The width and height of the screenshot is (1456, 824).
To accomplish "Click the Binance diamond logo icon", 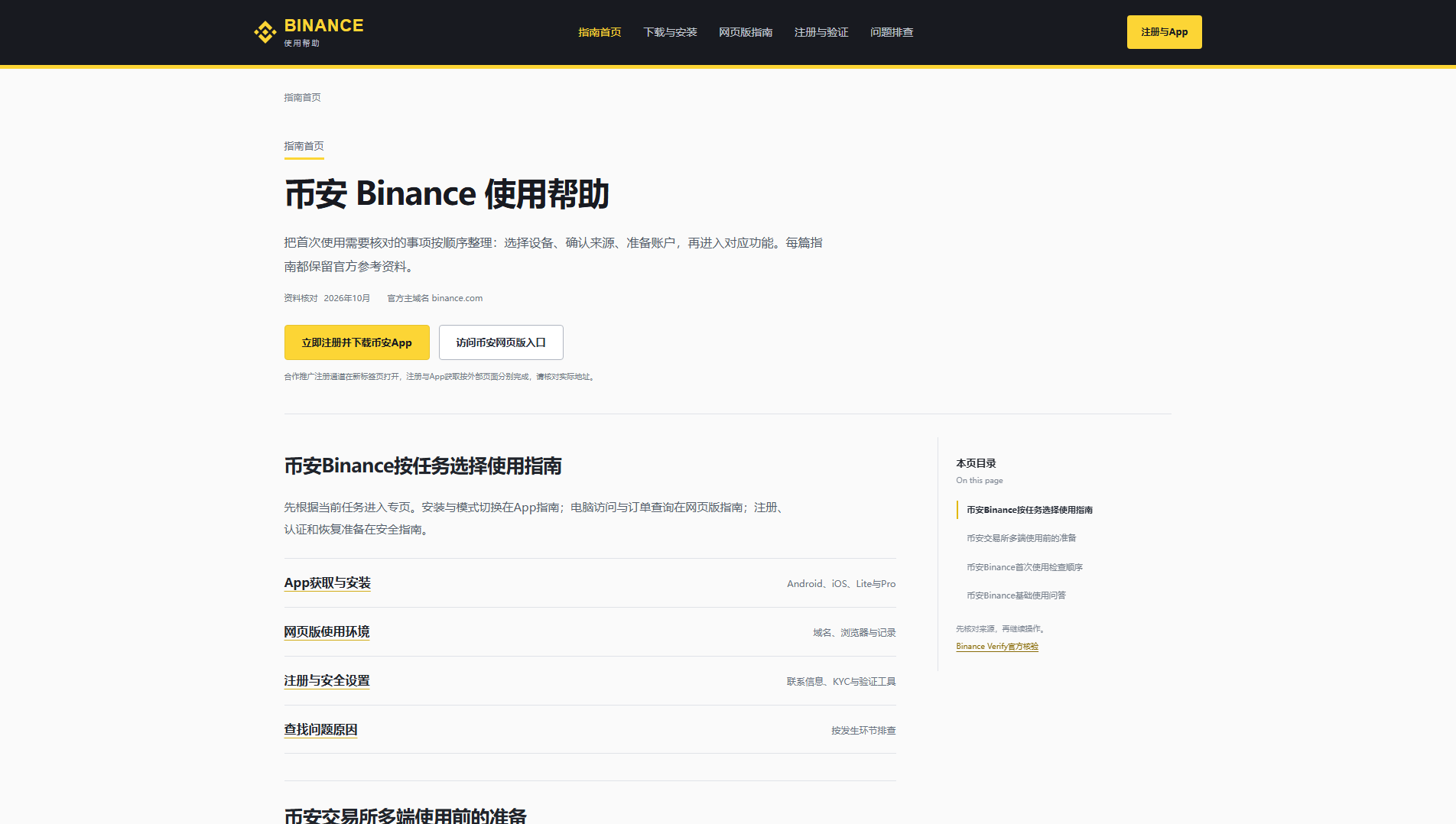I will tap(265, 32).
